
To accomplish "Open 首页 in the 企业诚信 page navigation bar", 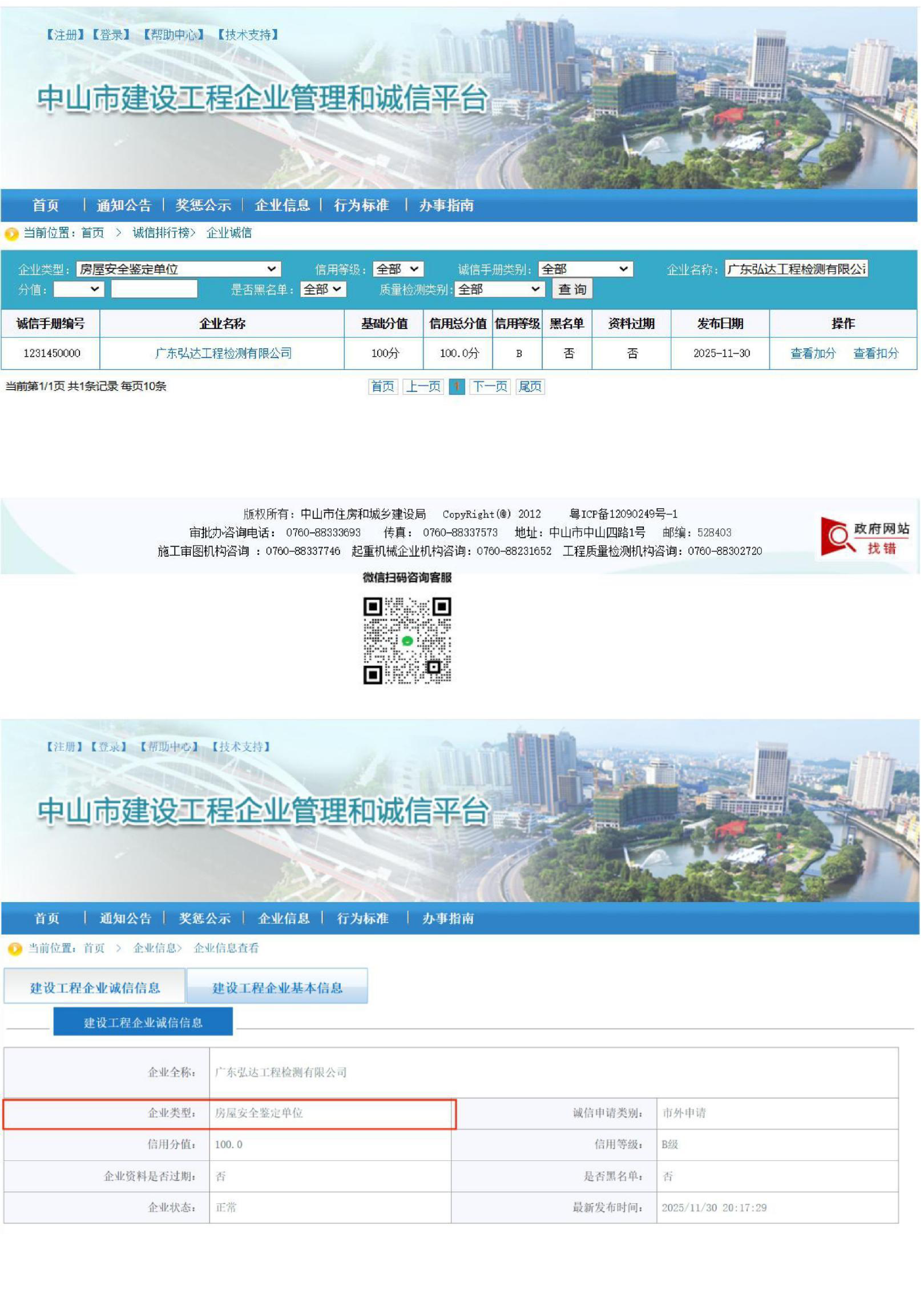I will point(45,205).
